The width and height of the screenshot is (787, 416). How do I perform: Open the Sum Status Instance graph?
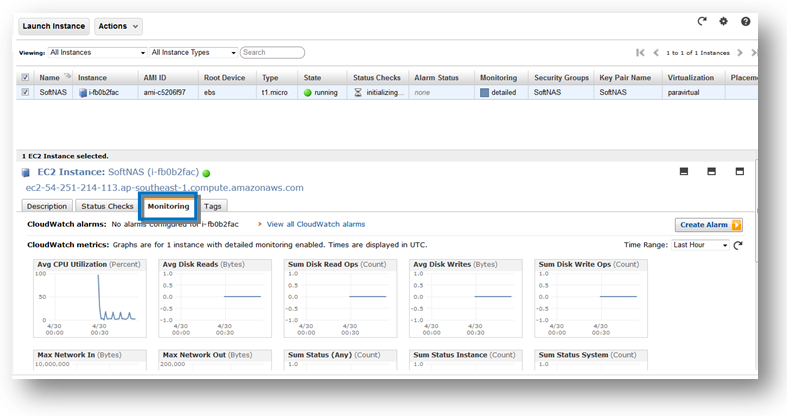466,360
